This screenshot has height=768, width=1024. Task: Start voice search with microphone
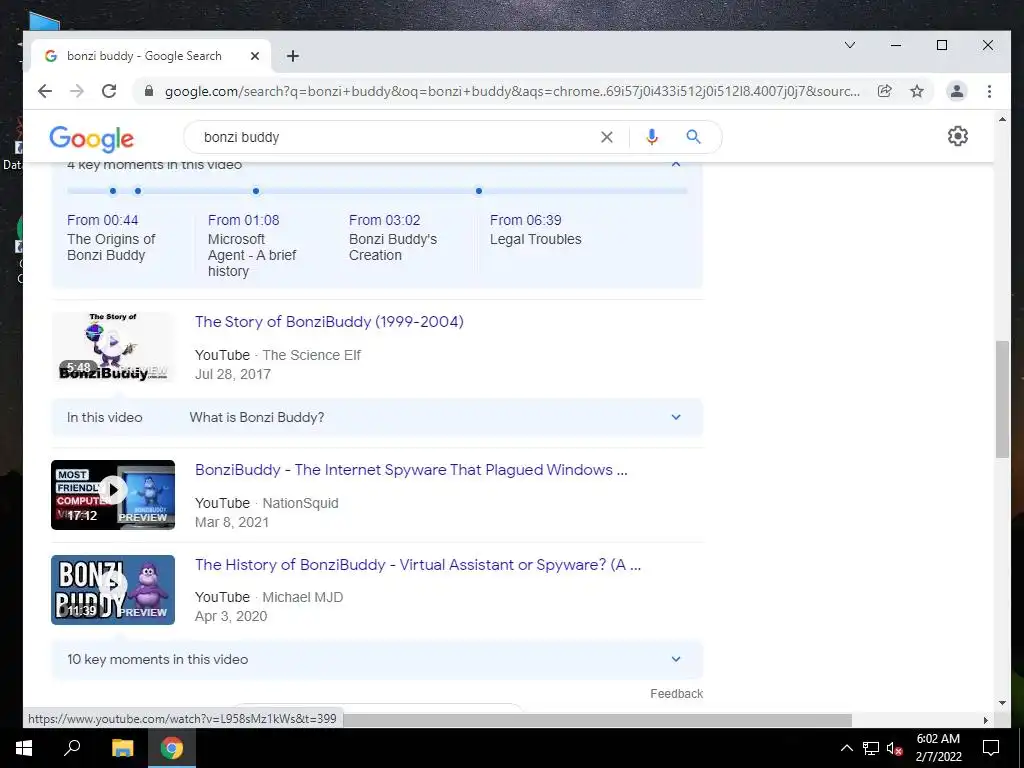pos(652,137)
